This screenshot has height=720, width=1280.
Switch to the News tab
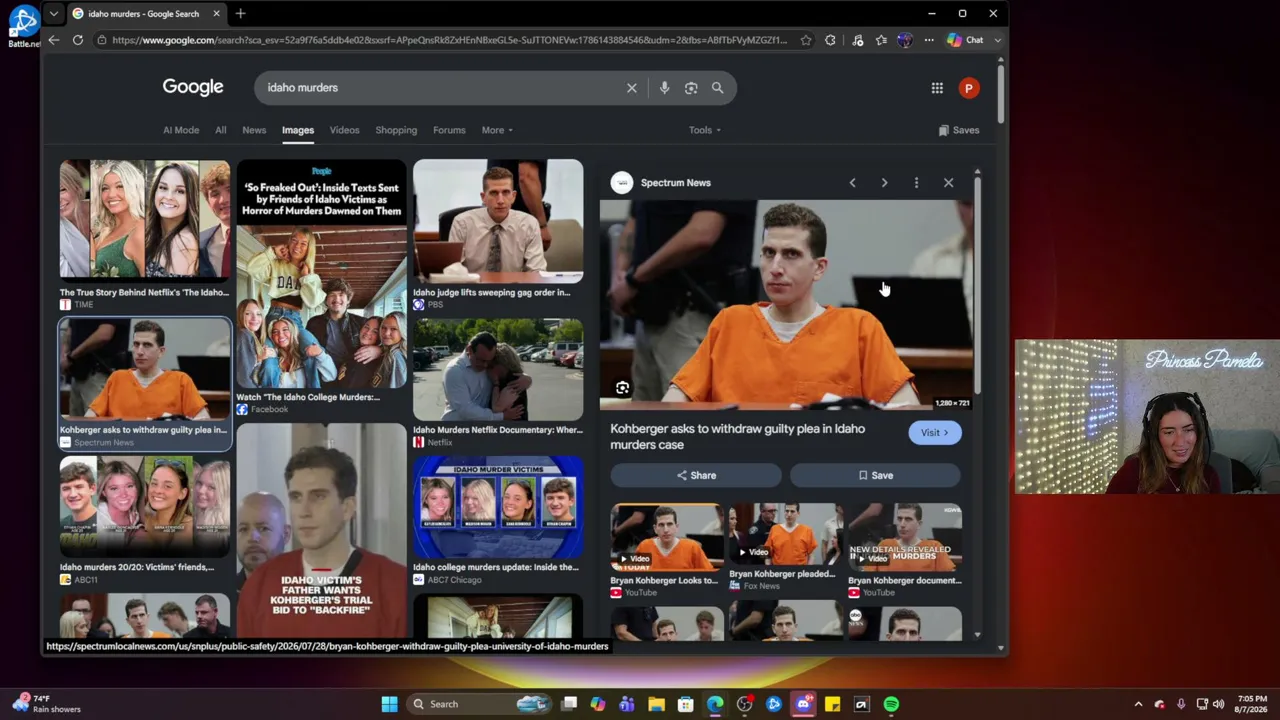pos(254,130)
